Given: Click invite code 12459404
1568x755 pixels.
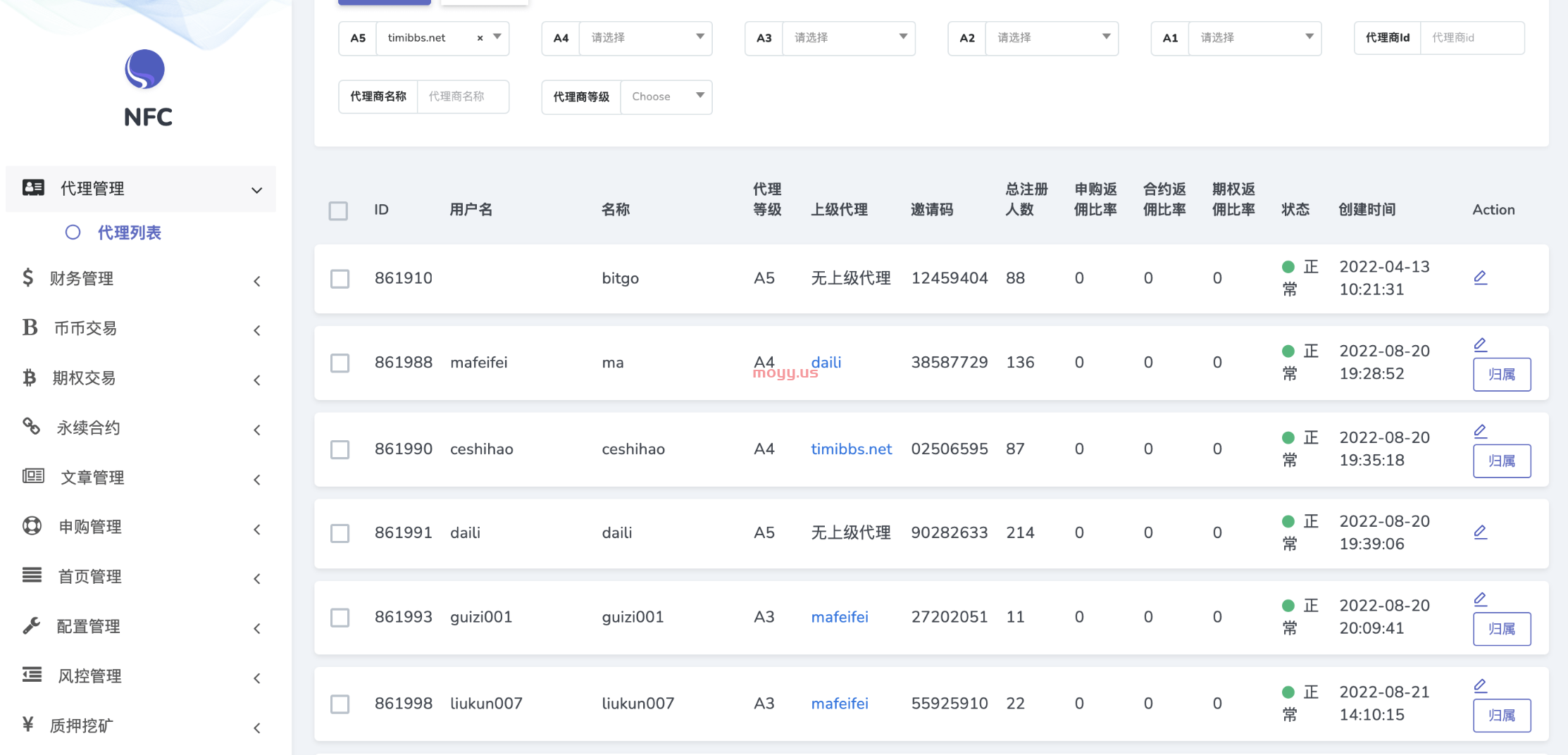Looking at the screenshot, I should pos(950,278).
